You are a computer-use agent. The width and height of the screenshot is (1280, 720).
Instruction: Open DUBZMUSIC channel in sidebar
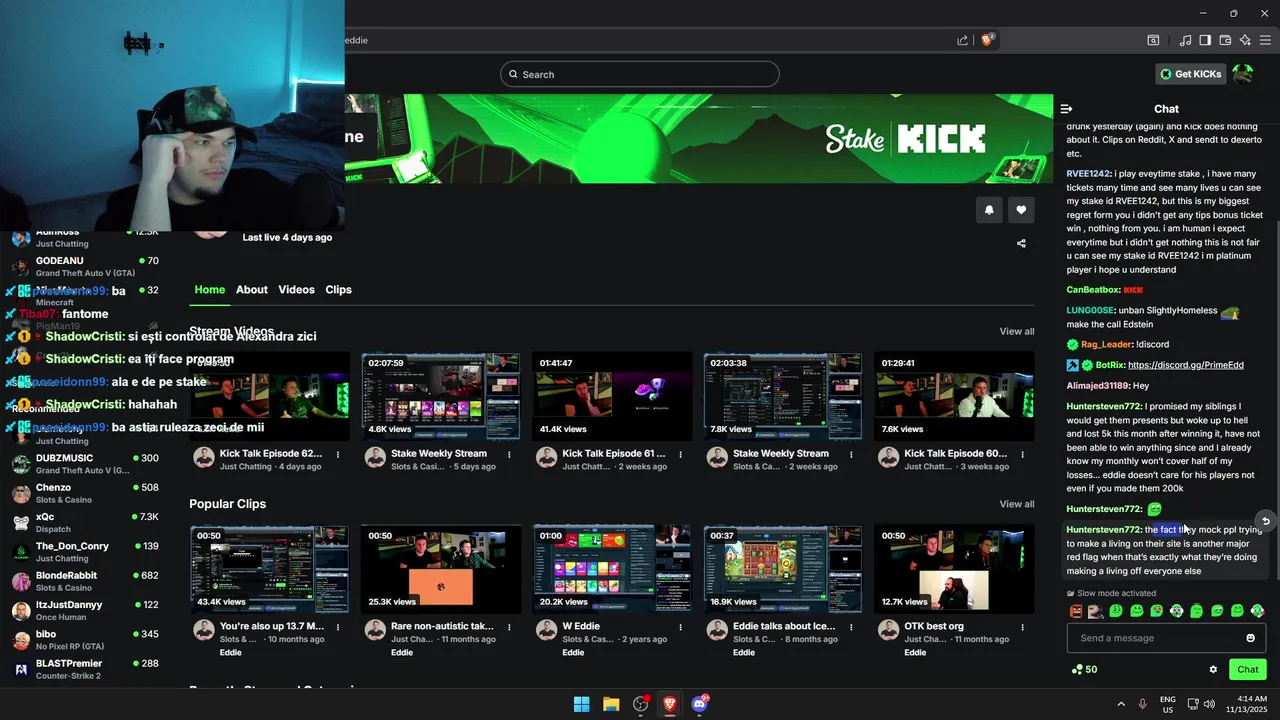86,464
